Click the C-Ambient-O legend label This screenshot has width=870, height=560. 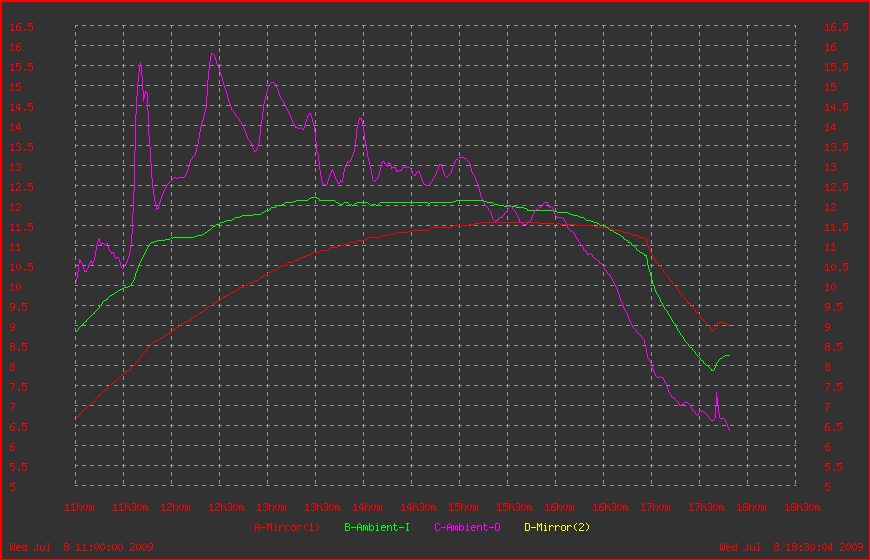(467, 527)
